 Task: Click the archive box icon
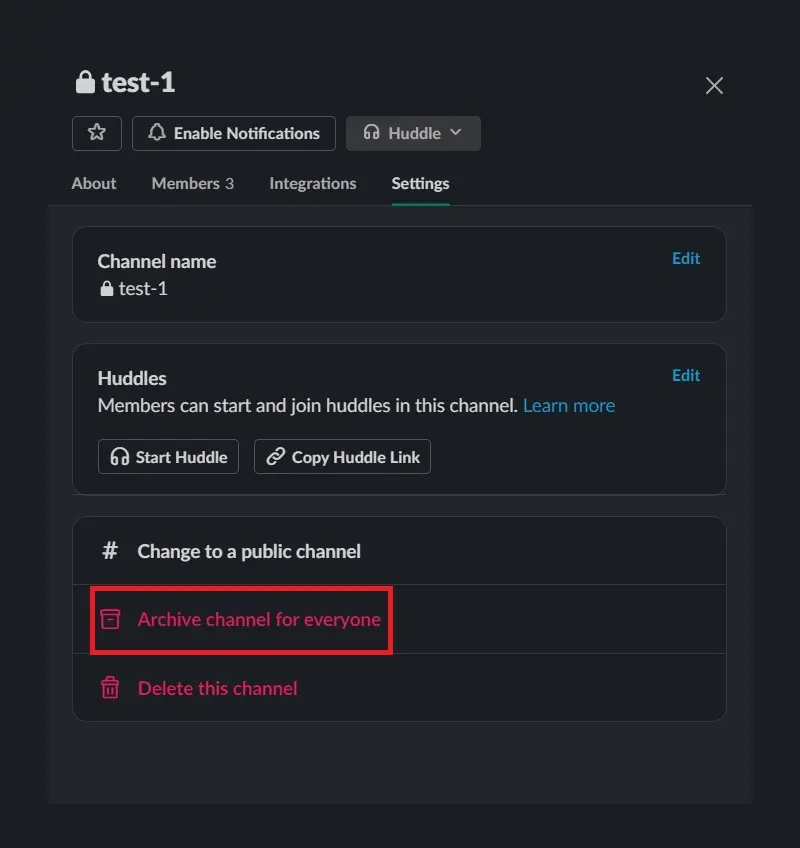click(x=110, y=619)
